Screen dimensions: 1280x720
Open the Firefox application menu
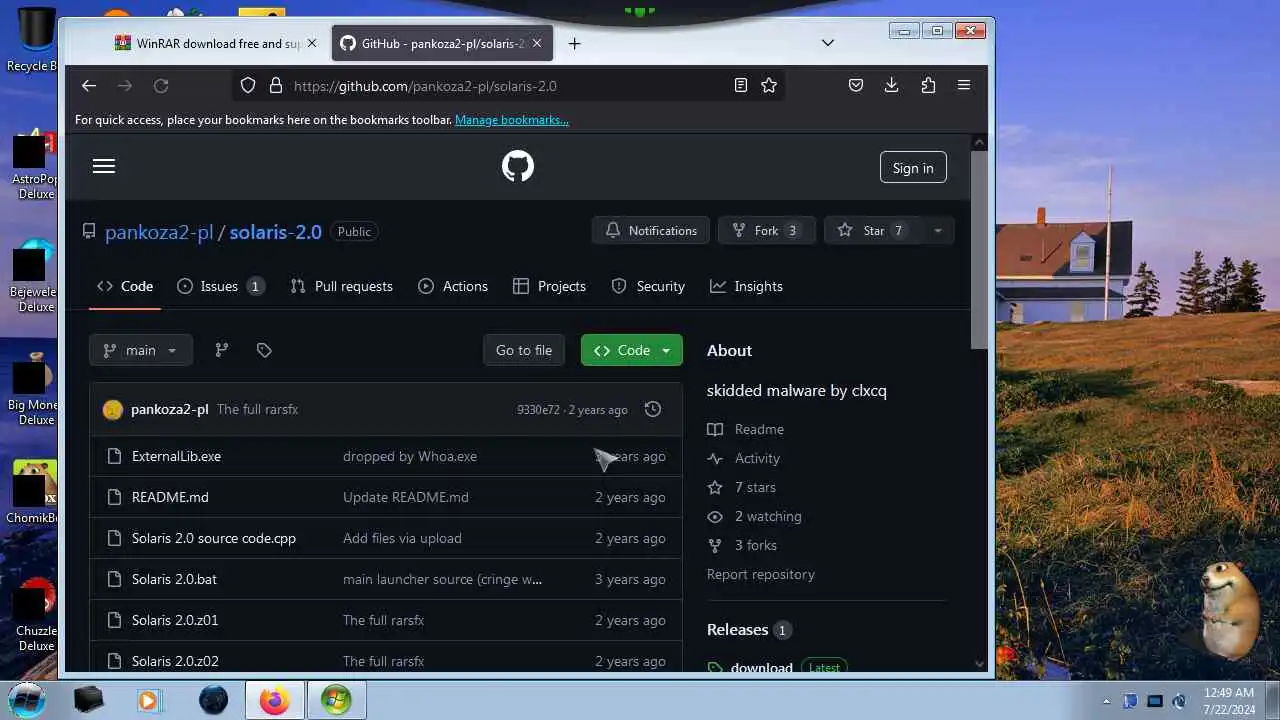[x=964, y=86]
